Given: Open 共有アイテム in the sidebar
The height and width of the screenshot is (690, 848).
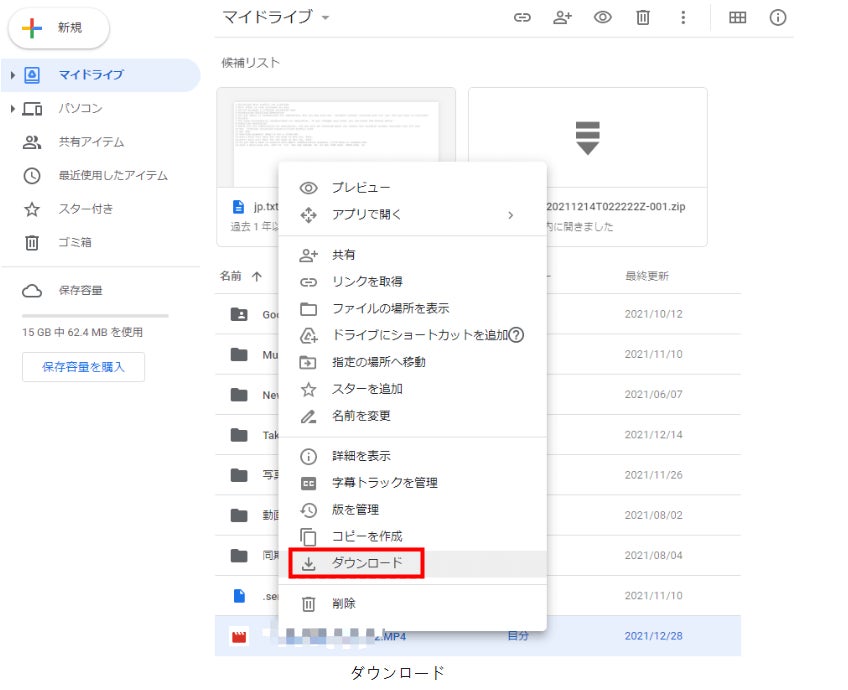Looking at the screenshot, I should coord(91,142).
